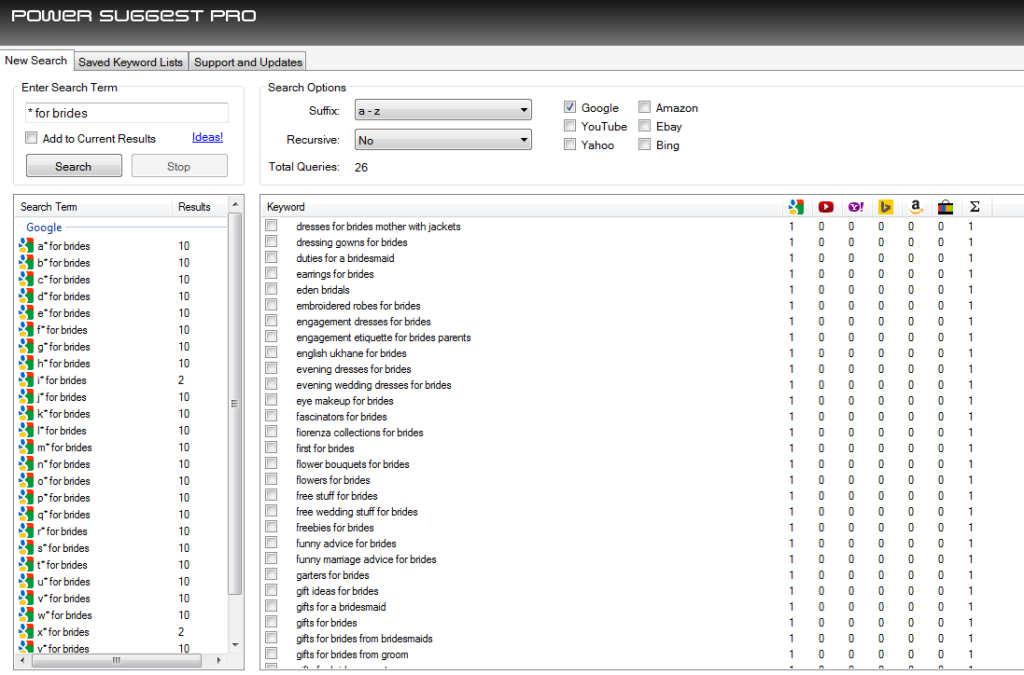Open the Recursive dropdown set to 'No'
This screenshot has height=675, width=1024.
pos(443,140)
